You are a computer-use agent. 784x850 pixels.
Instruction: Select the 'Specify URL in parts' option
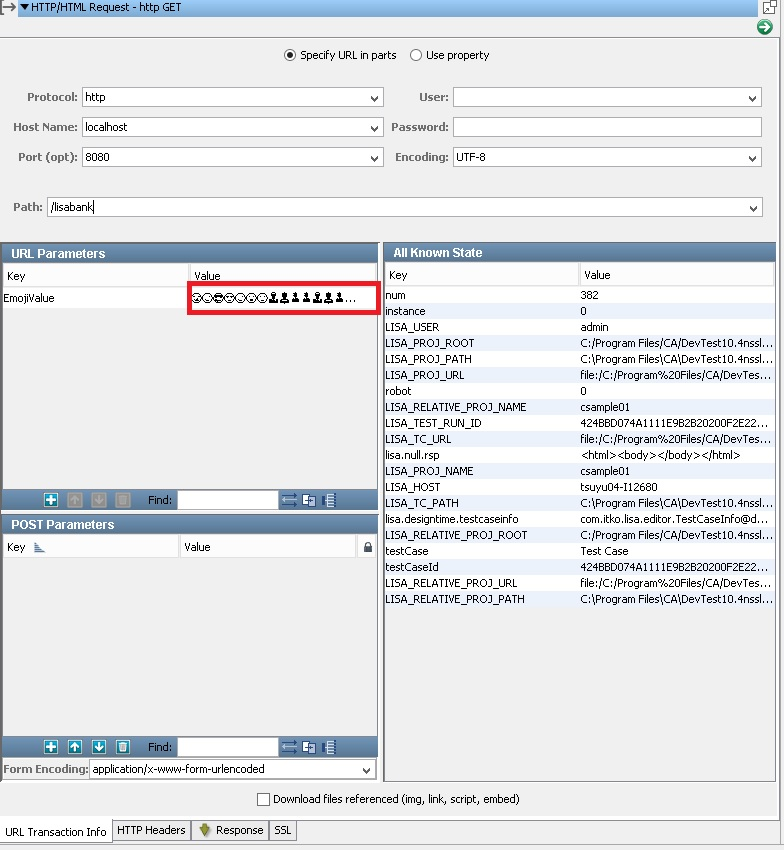tap(291, 56)
